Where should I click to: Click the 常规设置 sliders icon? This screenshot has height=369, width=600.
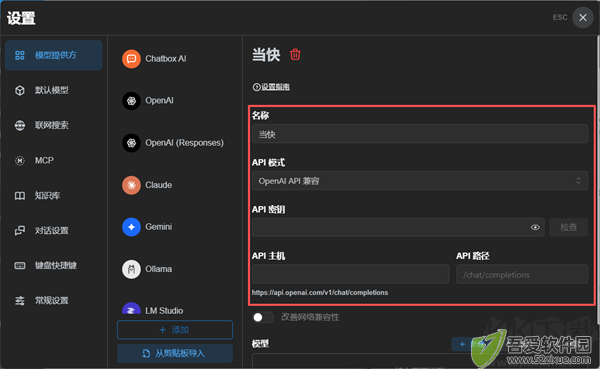pyautogui.click(x=20, y=301)
